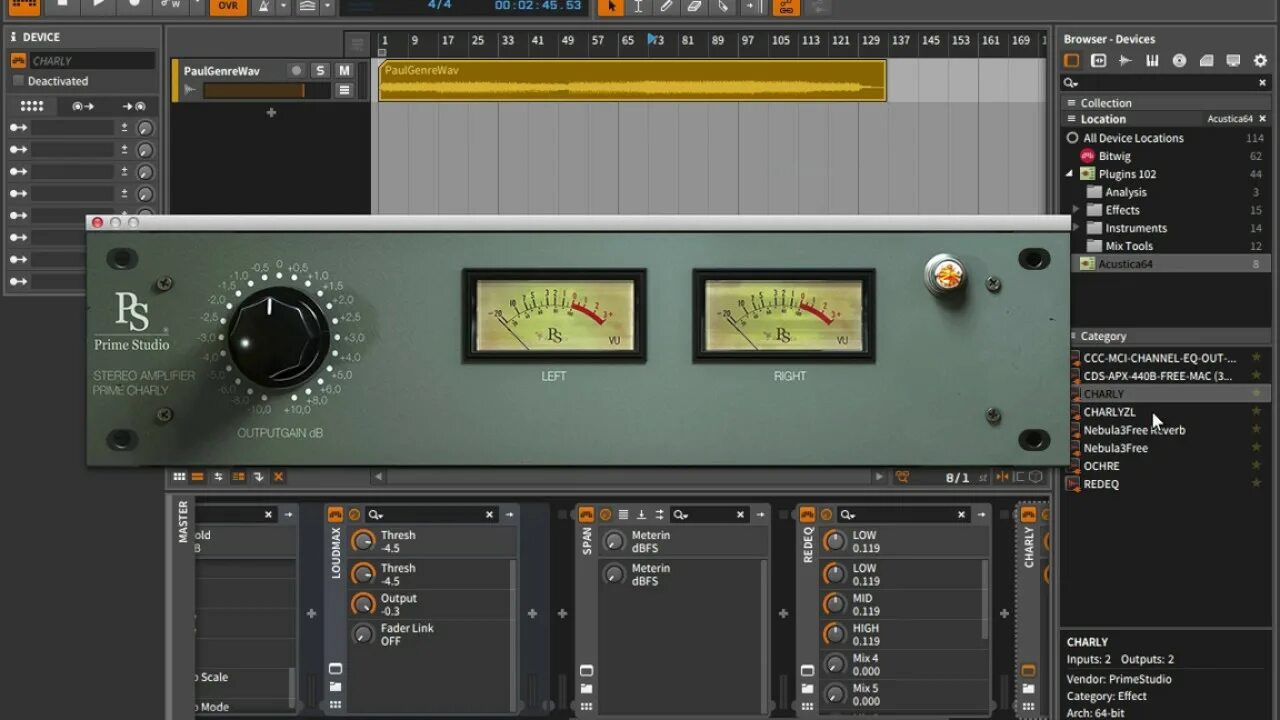
Task: Tick the Deactivated checkbox
Action: pyautogui.click(x=18, y=81)
